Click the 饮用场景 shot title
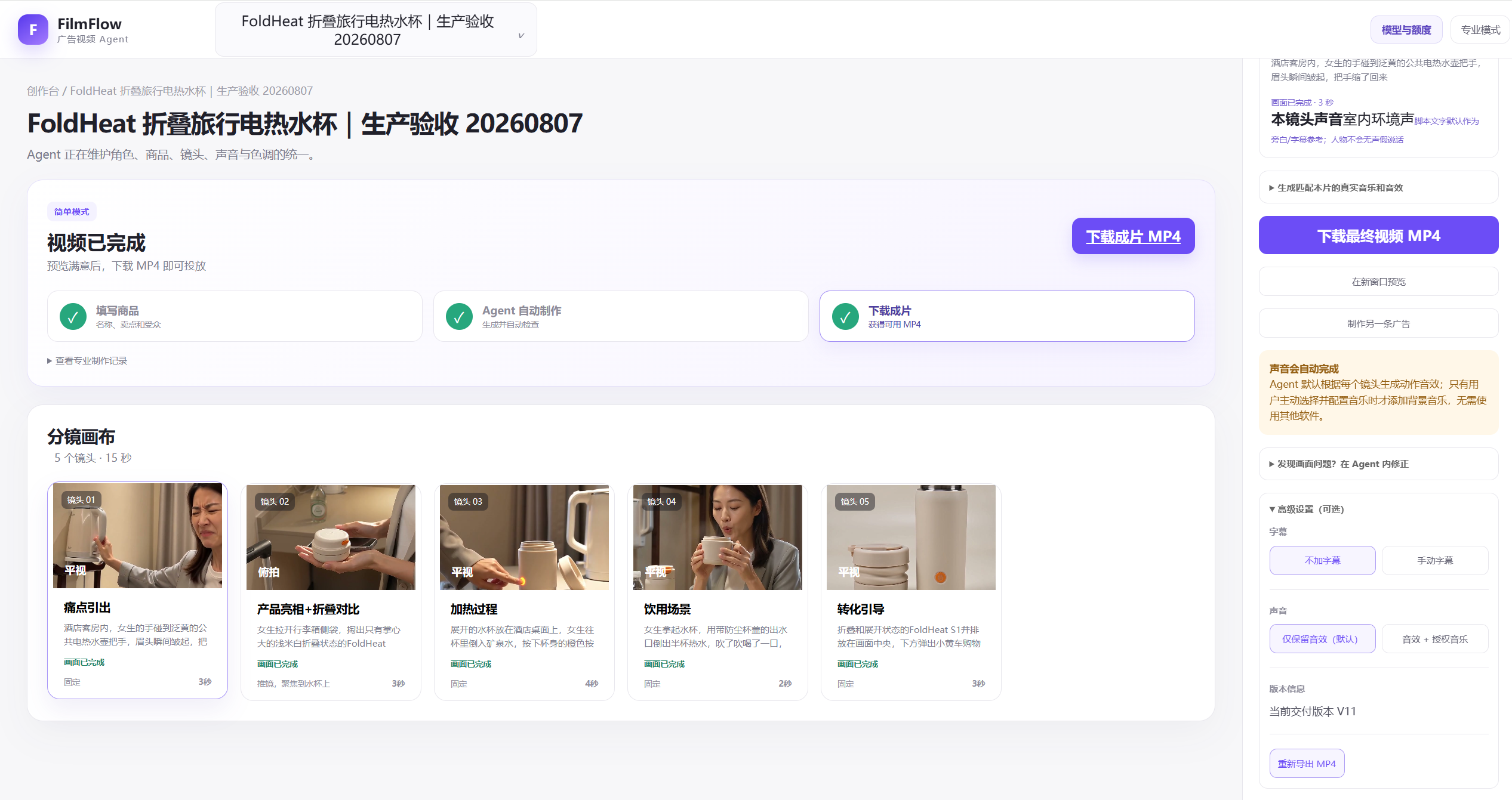The image size is (1512, 800). pos(667,610)
